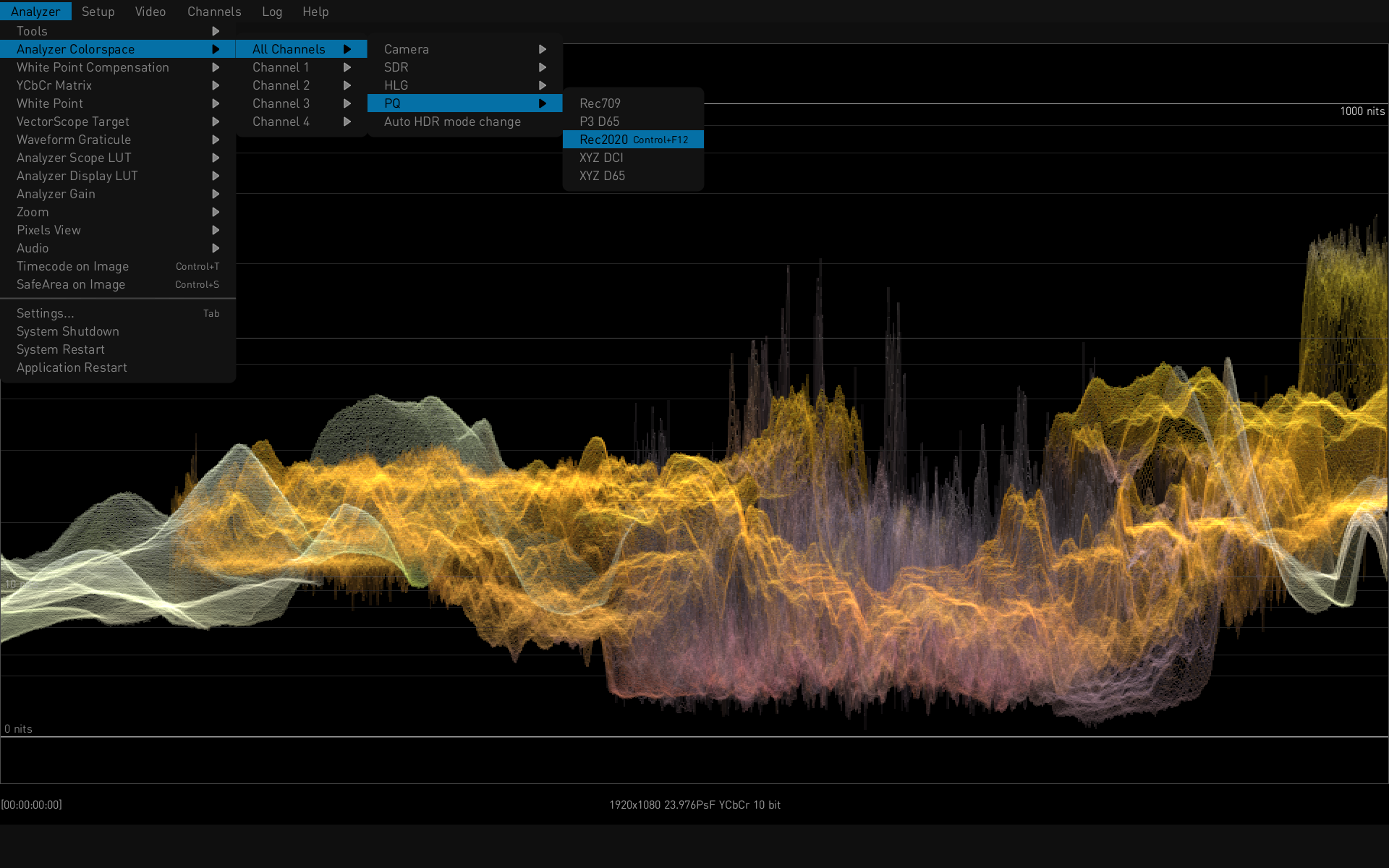Open the Channels menu in menubar
Viewport: 1389px width, 868px height.
pos(214,12)
